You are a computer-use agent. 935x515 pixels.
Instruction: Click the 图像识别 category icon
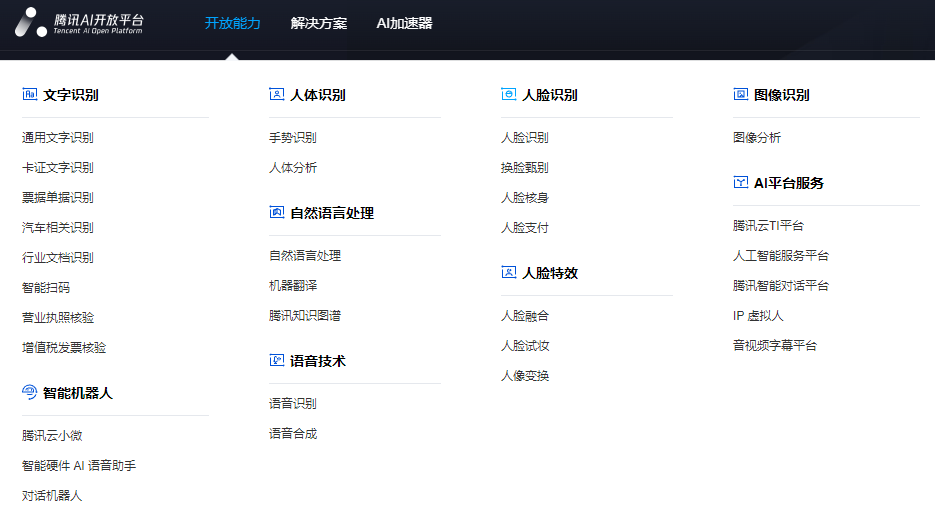click(740, 95)
